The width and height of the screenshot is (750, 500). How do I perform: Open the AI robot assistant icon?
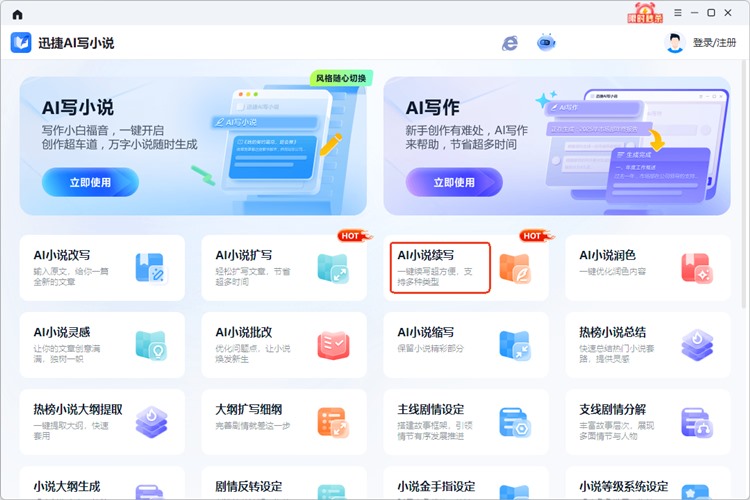546,43
